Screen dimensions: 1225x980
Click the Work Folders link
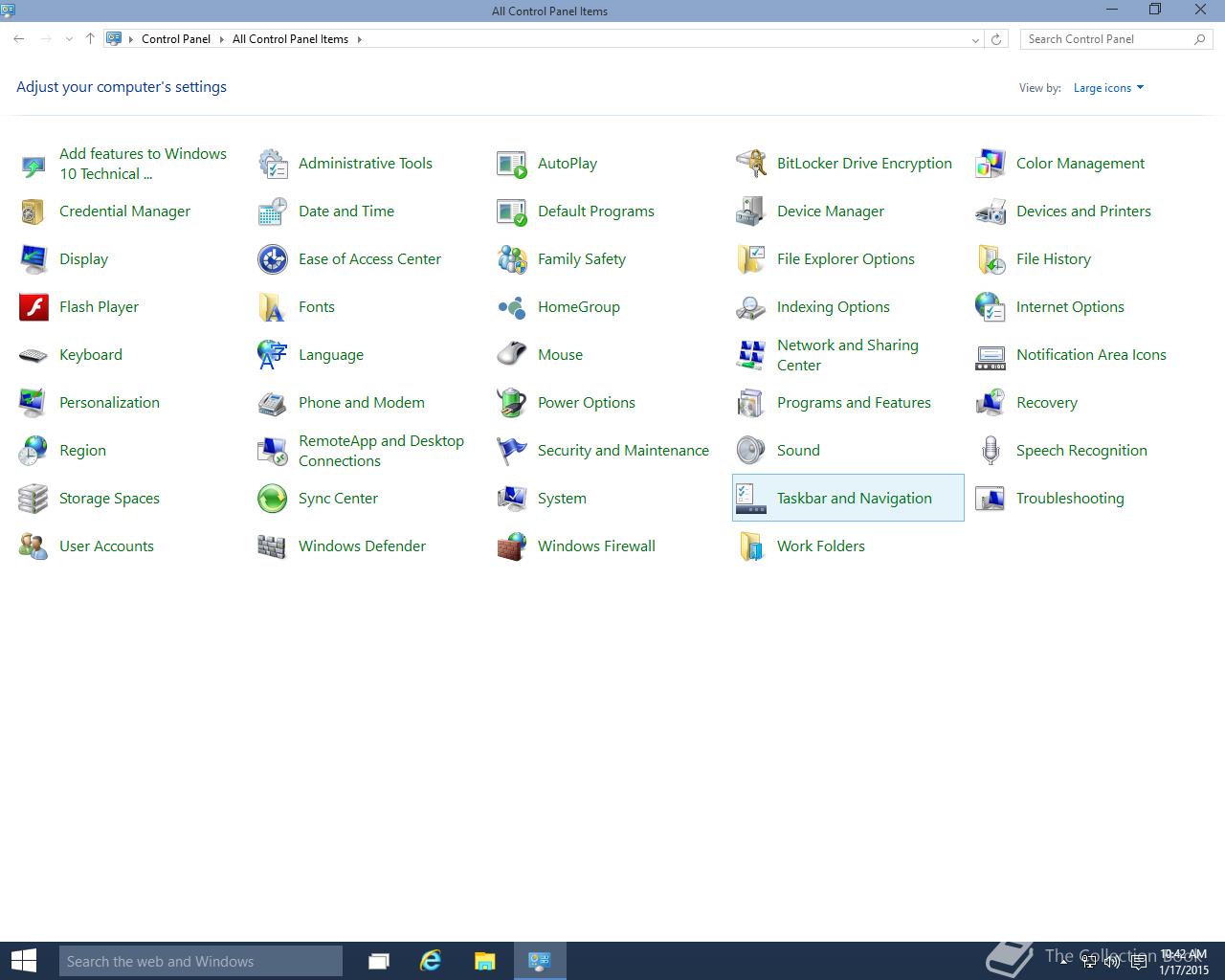pyautogui.click(x=821, y=546)
